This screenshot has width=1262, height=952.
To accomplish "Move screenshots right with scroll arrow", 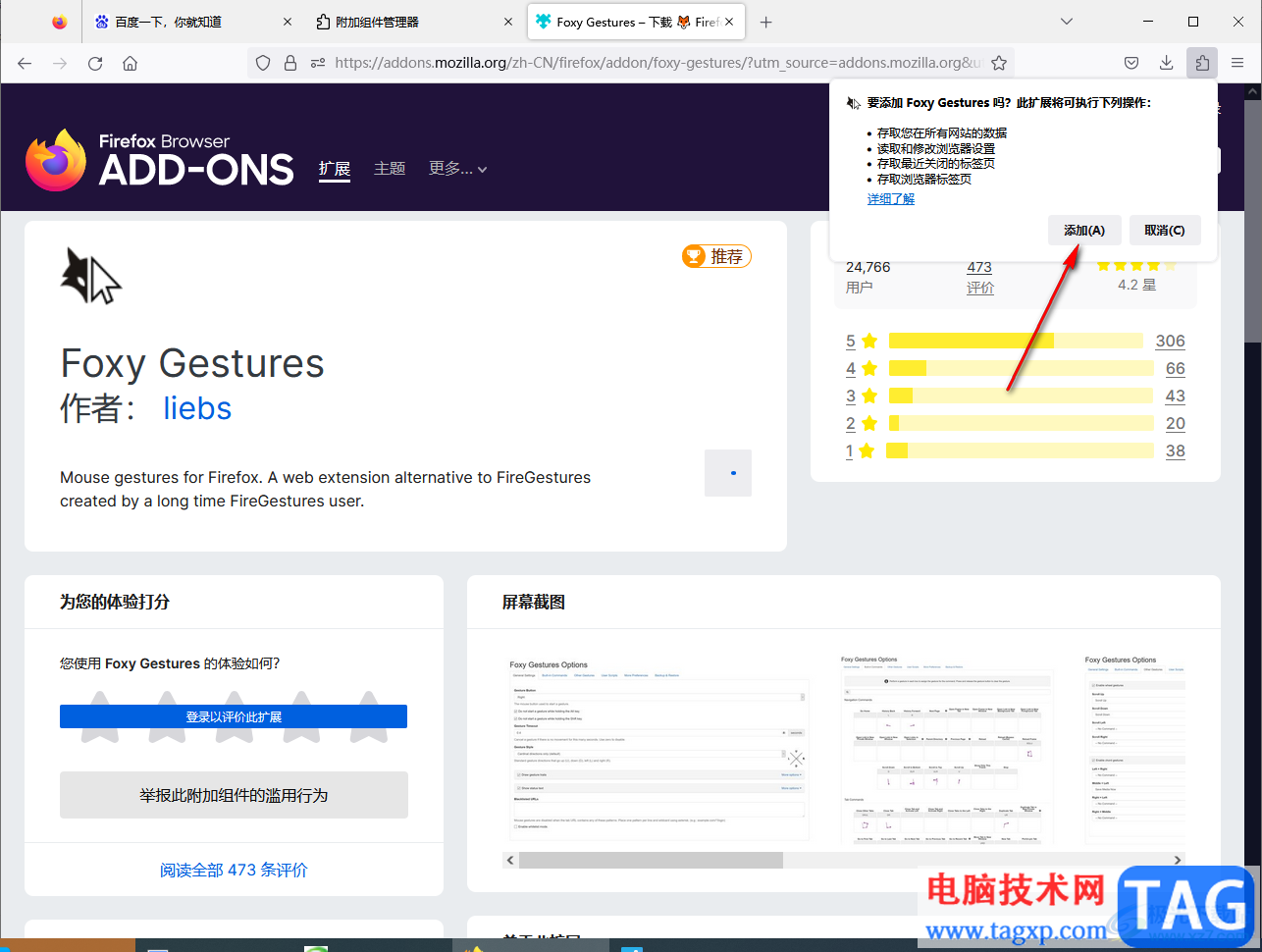I will tap(1178, 860).
